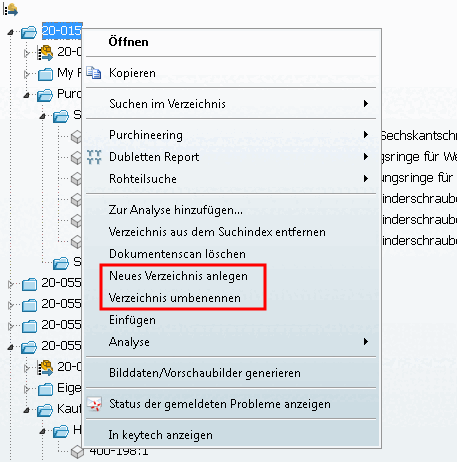Select Kopieren from the context menu
The width and height of the screenshot is (457, 462).
click(132, 73)
